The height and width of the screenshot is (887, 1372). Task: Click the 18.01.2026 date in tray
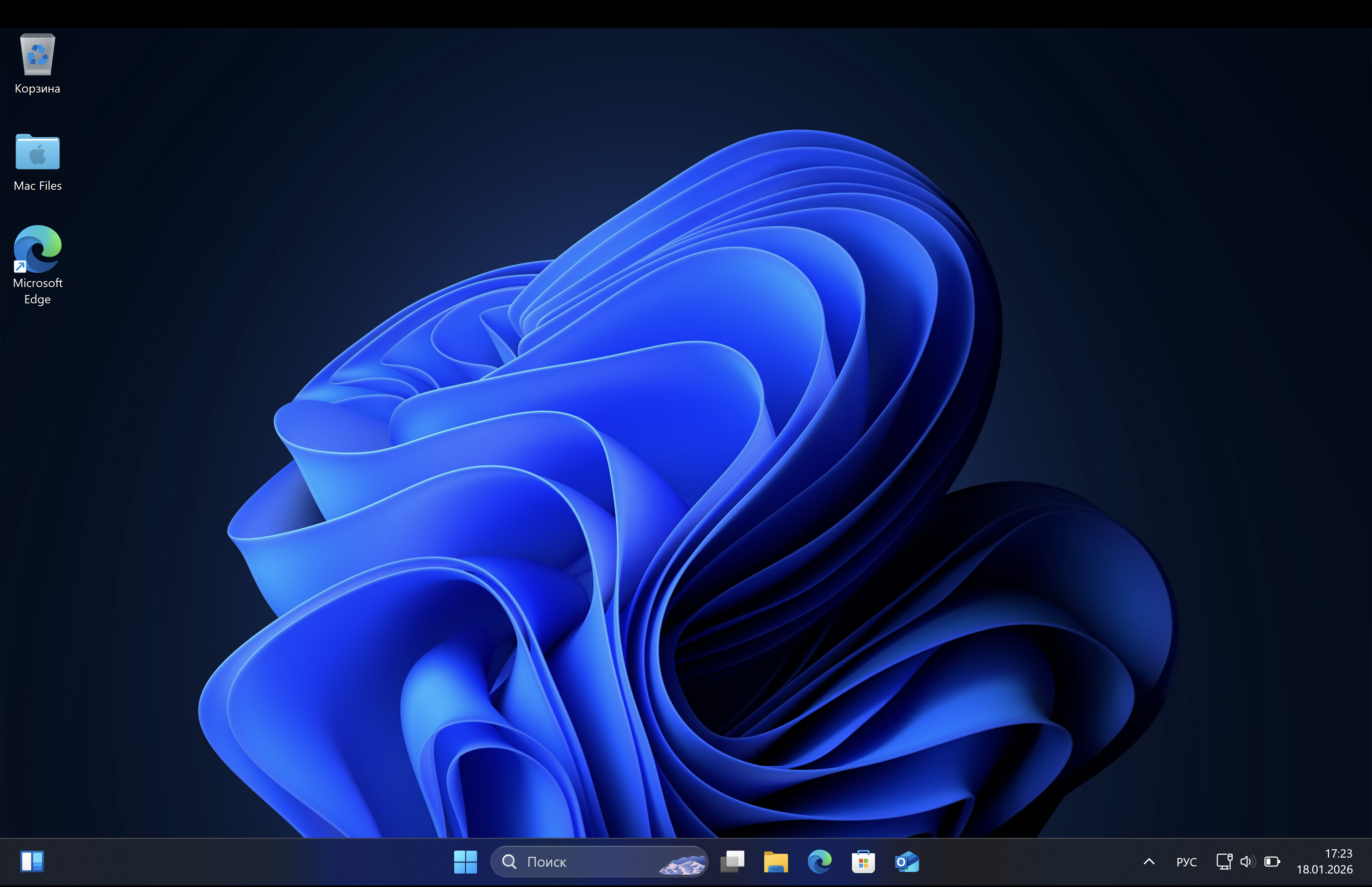(1324, 870)
